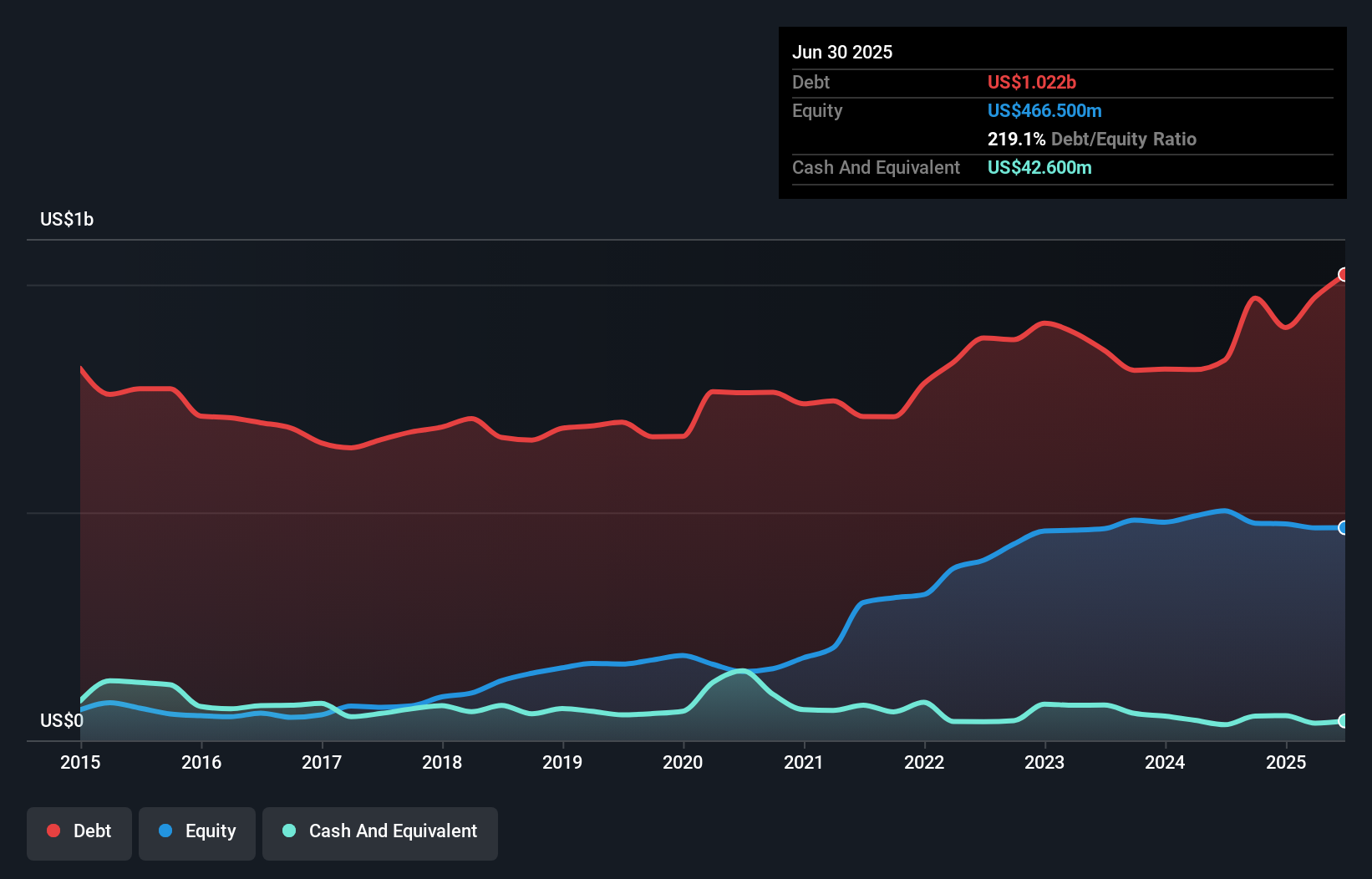Viewport: 1372px width, 879px height.
Task: Click the cash line peak in mid-2020
Action: (x=739, y=673)
